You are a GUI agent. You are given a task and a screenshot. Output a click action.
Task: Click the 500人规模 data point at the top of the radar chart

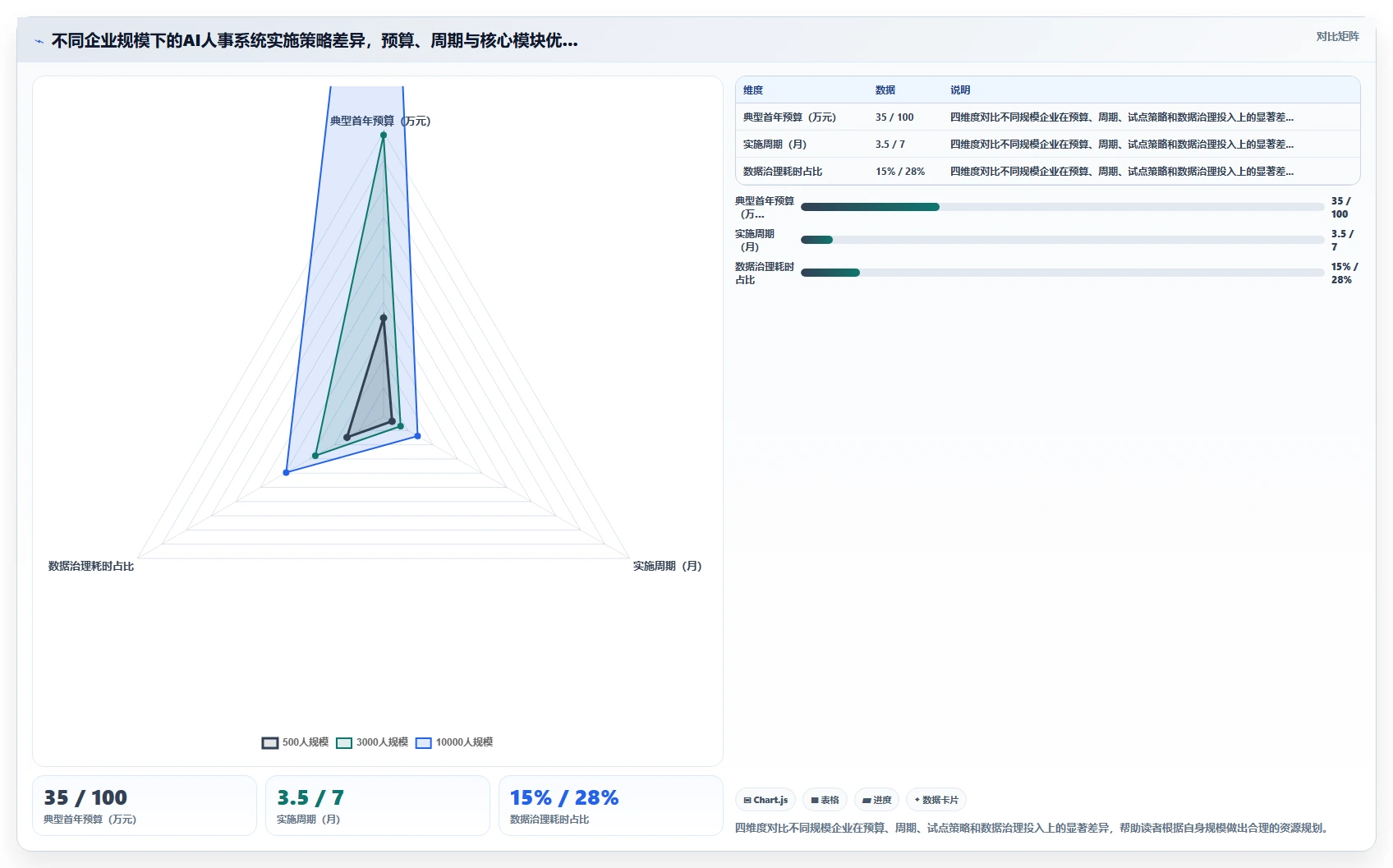pyautogui.click(x=384, y=318)
